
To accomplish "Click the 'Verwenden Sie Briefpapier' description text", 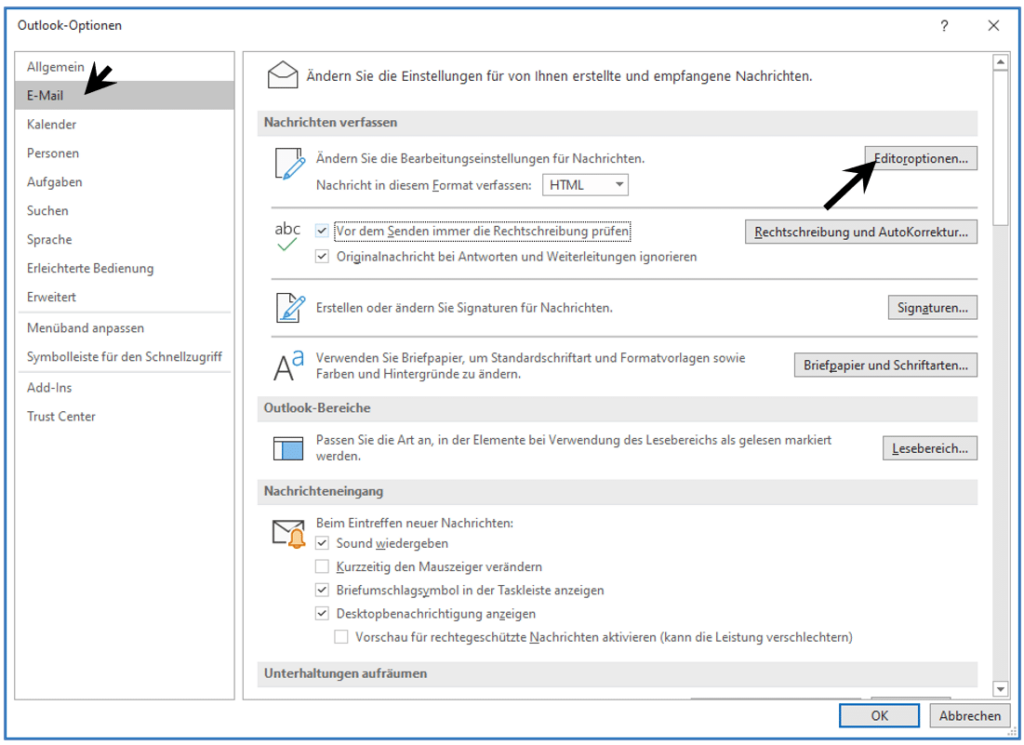I will [530, 366].
